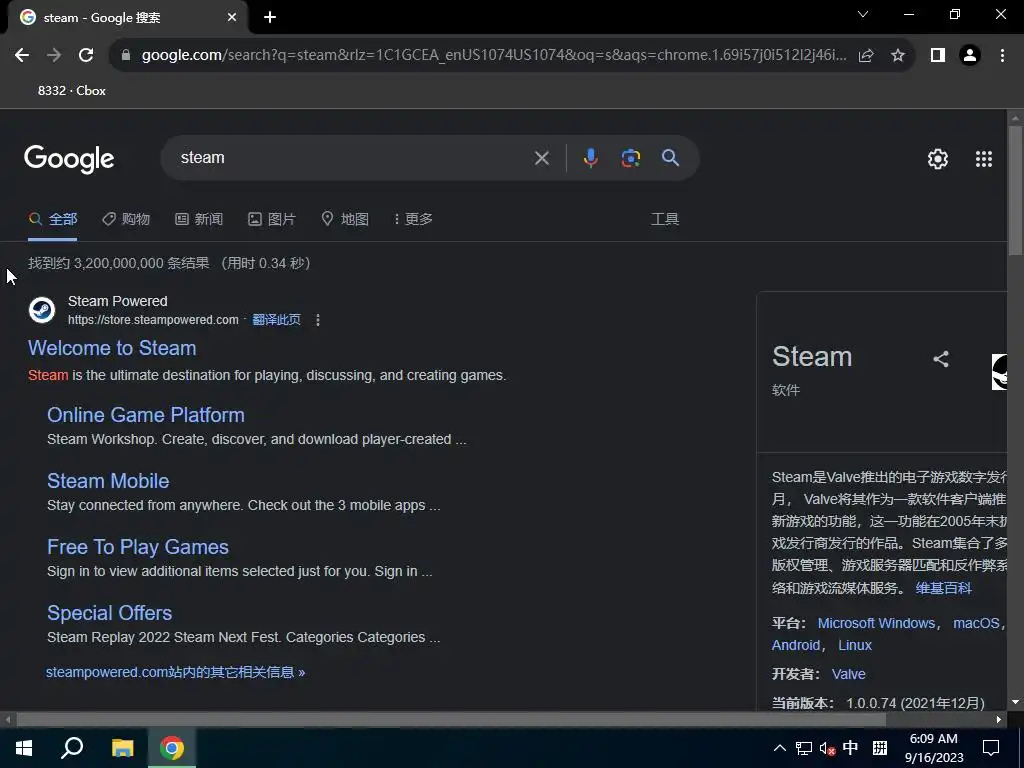Reload the page with refresh icon
The height and width of the screenshot is (768, 1024).
(x=86, y=56)
